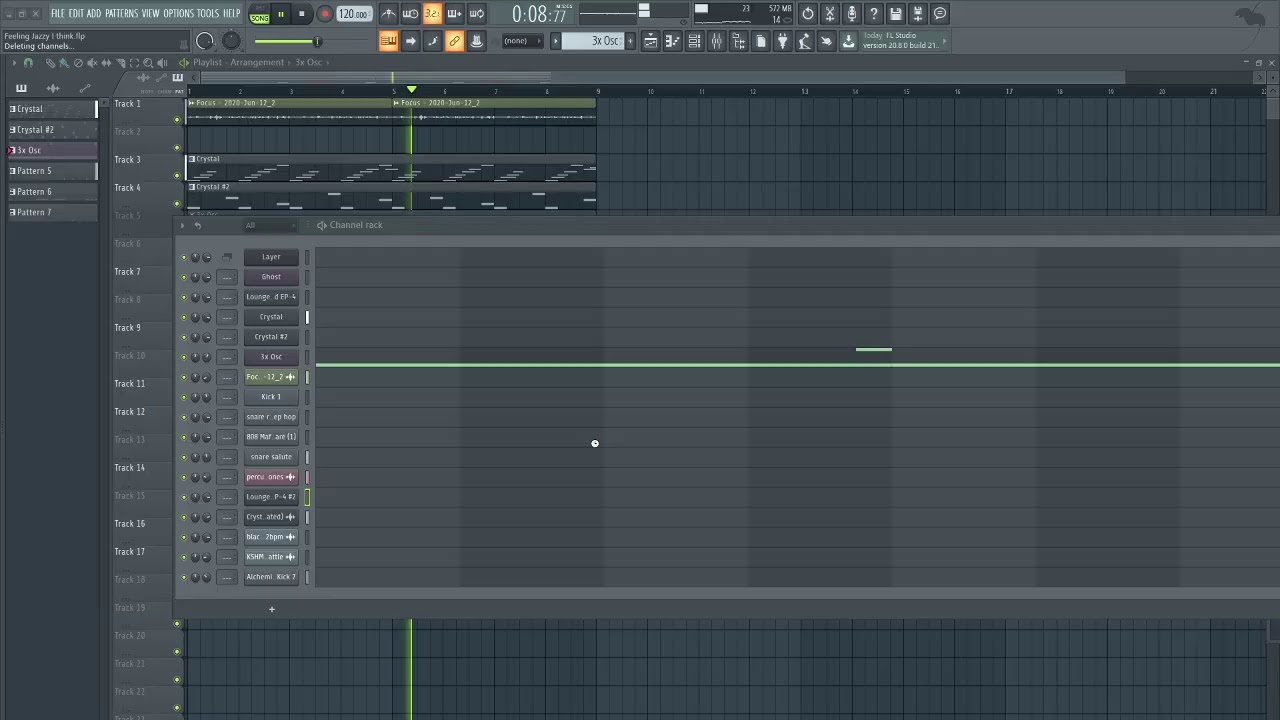Mute the 3x Osc channel via green LED
1280x720 pixels.
click(184, 357)
